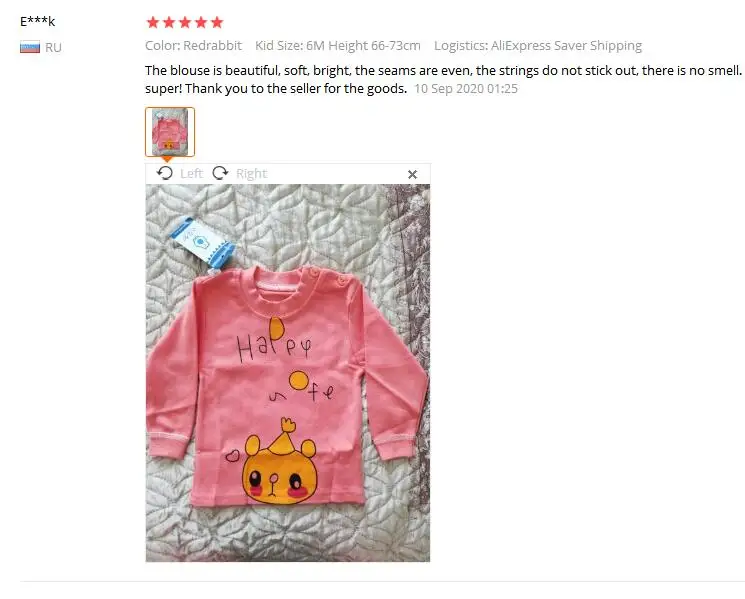Click the third red rating star
745x599 pixels.
click(x=185, y=22)
